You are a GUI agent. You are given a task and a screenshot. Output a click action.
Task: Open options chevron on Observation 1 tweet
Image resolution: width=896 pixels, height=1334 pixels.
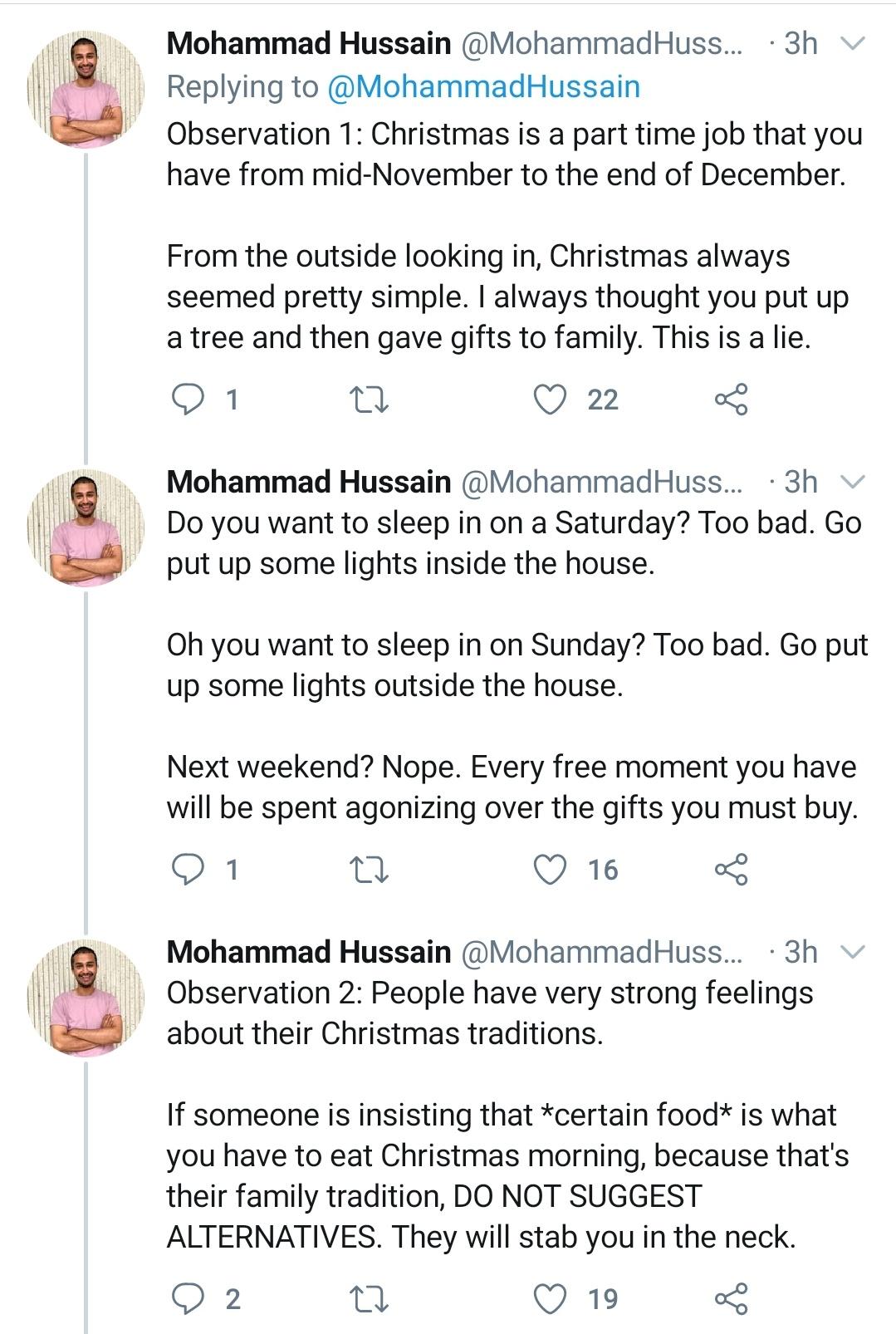tap(853, 43)
